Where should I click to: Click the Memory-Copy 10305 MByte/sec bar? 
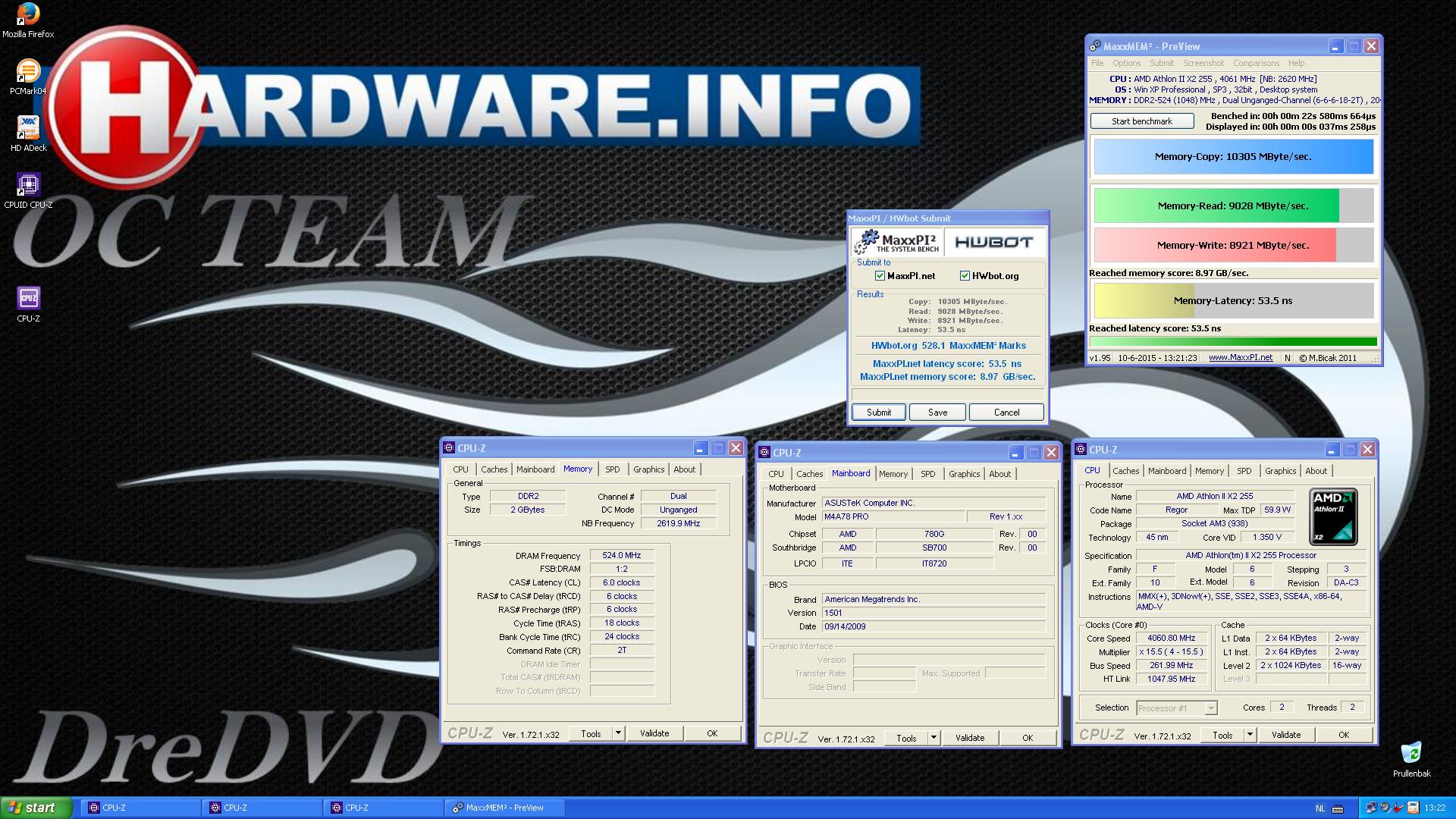(x=1233, y=157)
